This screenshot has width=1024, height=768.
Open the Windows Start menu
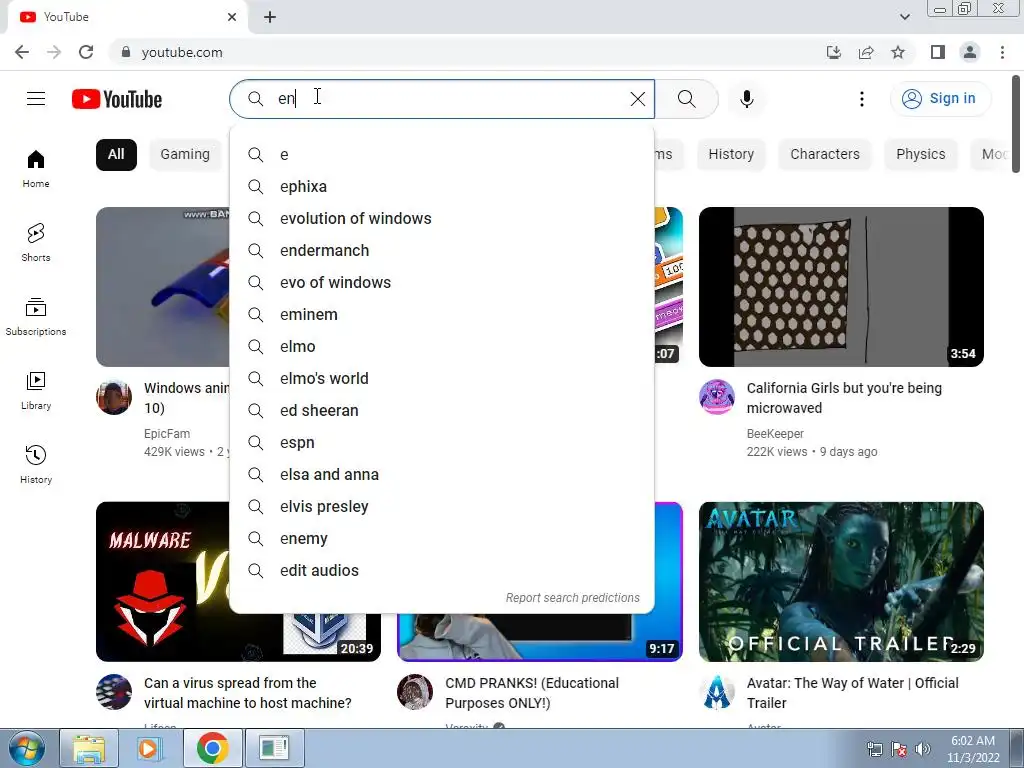coord(27,748)
